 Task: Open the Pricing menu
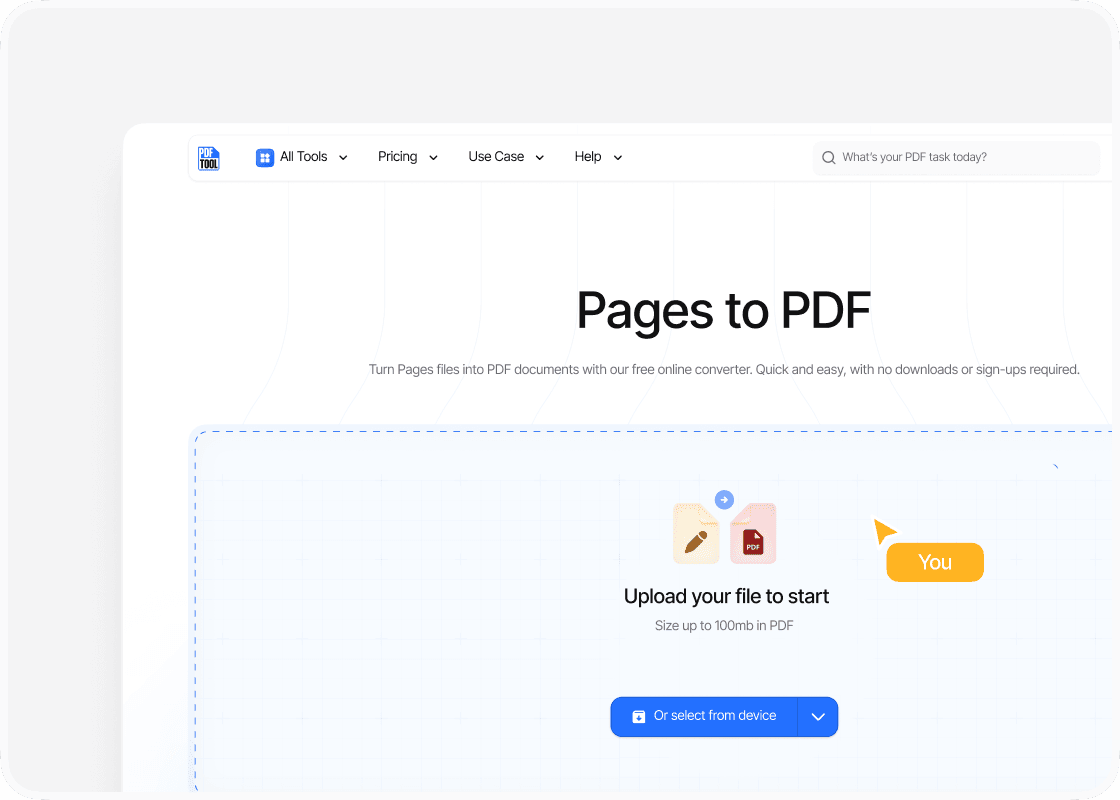pos(398,157)
